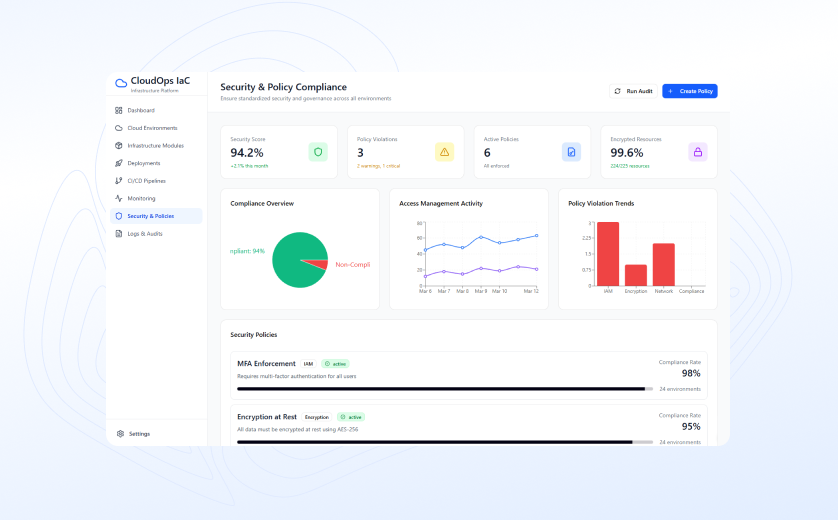Open Cloud Environments from the sidebar
The height and width of the screenshot is (520, 838).
click(152, 128)
